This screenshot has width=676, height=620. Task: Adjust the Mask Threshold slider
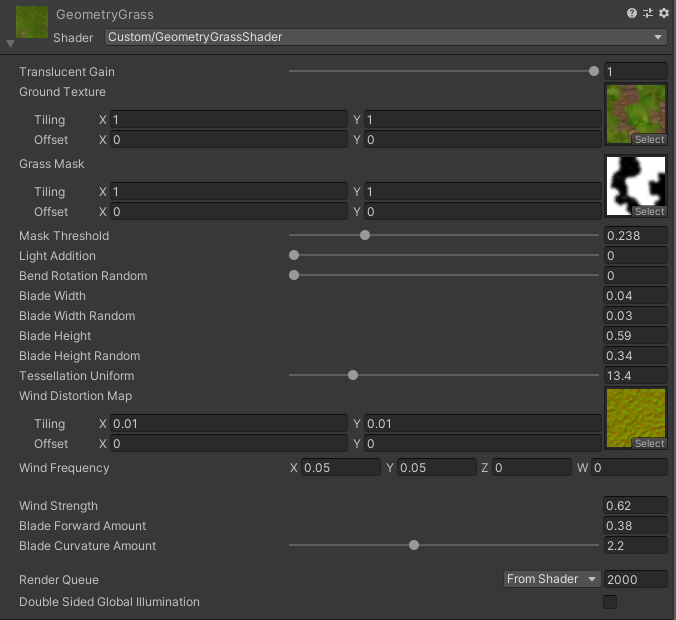(x=444, y=235)
